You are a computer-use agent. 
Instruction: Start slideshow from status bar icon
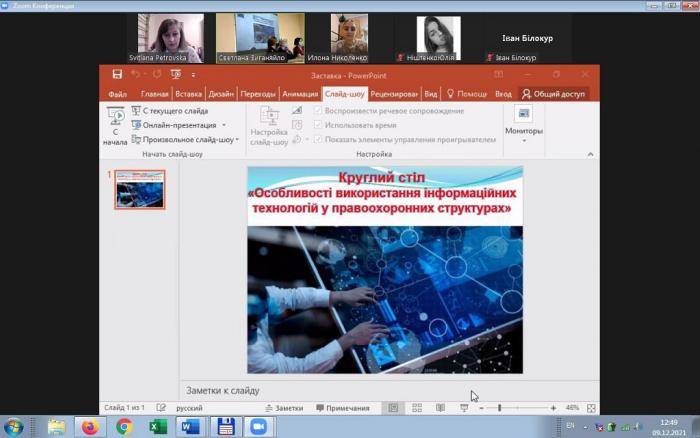(x=463, y=408)
